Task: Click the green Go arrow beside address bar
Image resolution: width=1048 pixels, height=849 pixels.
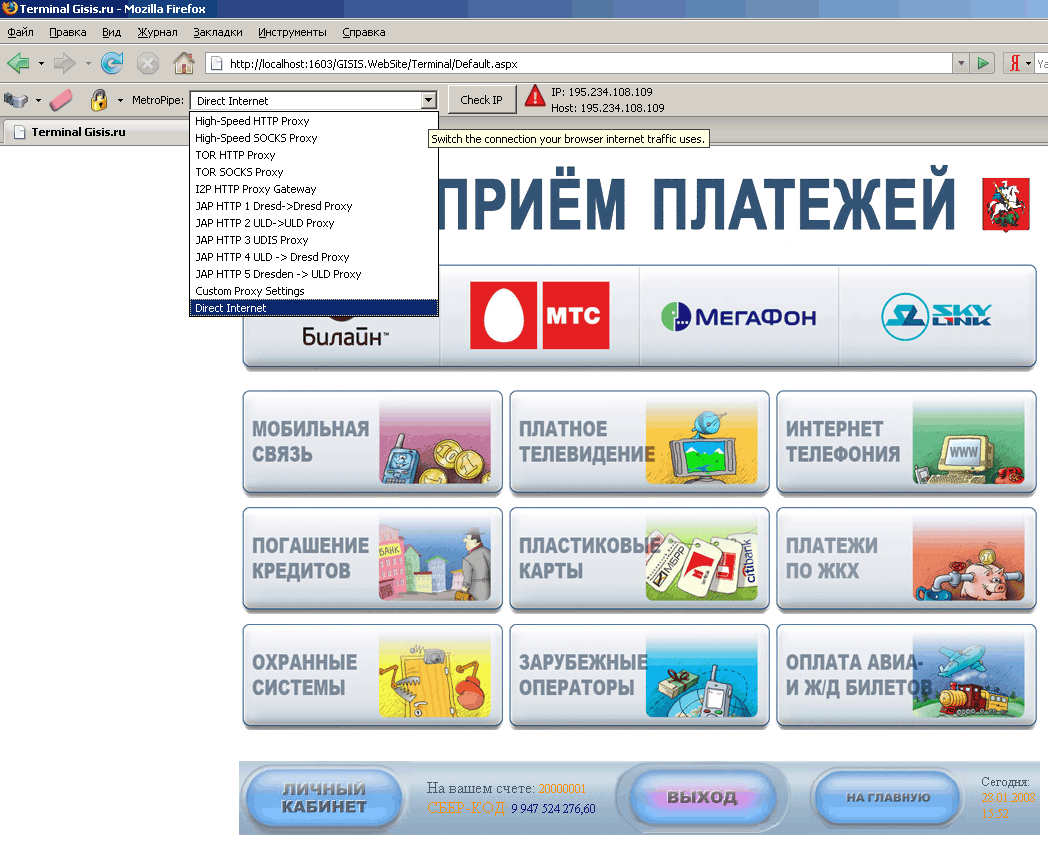Action: tap(983, 64)
